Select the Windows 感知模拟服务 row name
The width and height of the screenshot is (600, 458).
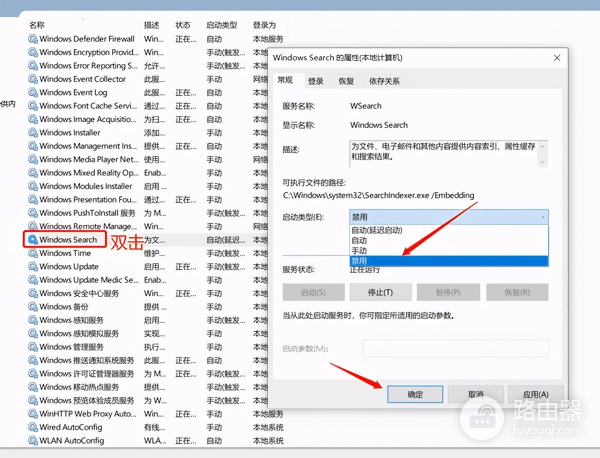[79, 333]
